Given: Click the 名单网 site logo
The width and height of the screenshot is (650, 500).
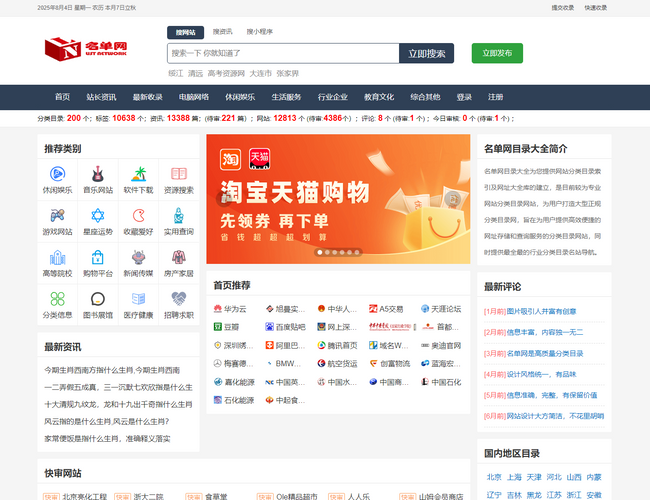Looking at the screenshot, I should pyautogui.click(x=86, y=48).
